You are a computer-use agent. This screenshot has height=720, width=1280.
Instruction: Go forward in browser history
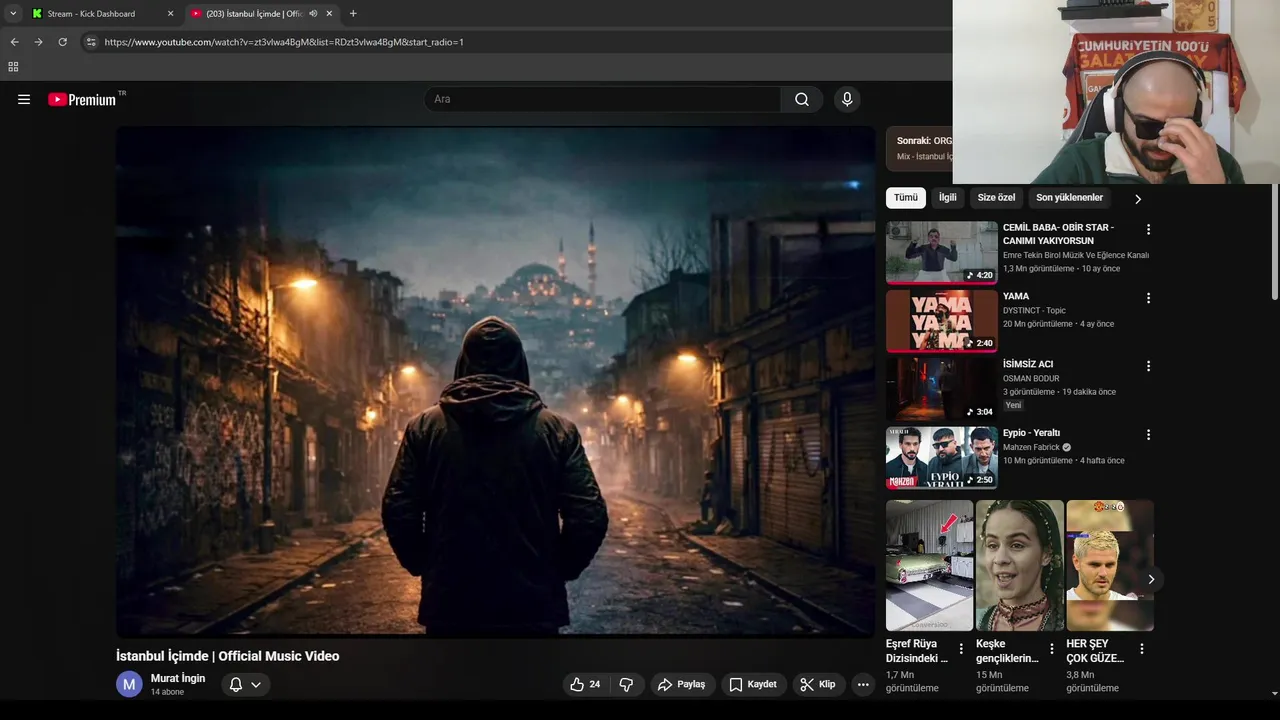point(38,42)
